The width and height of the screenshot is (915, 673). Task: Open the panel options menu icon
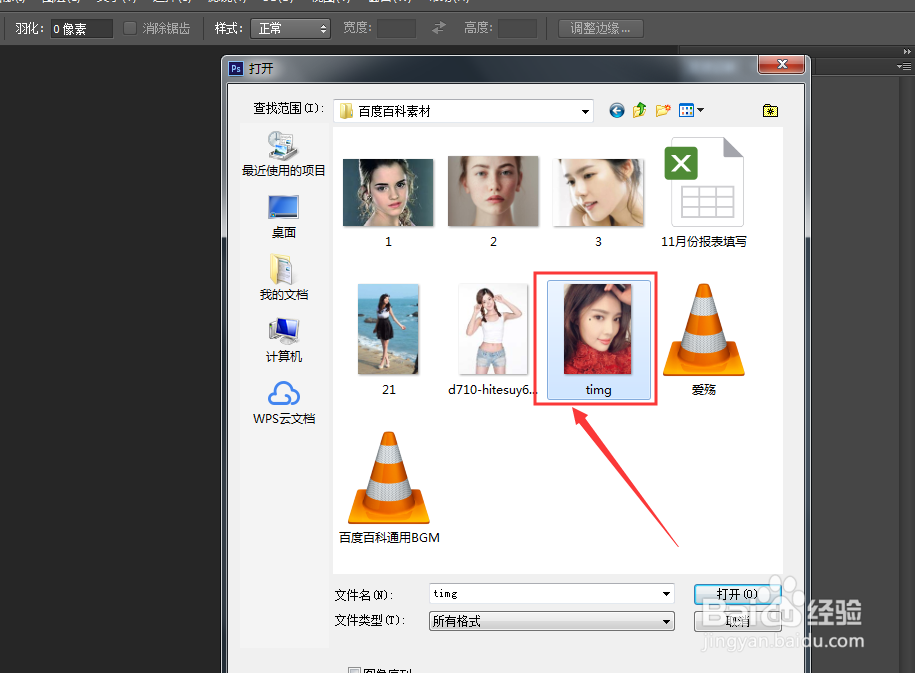tap(903, 67)
